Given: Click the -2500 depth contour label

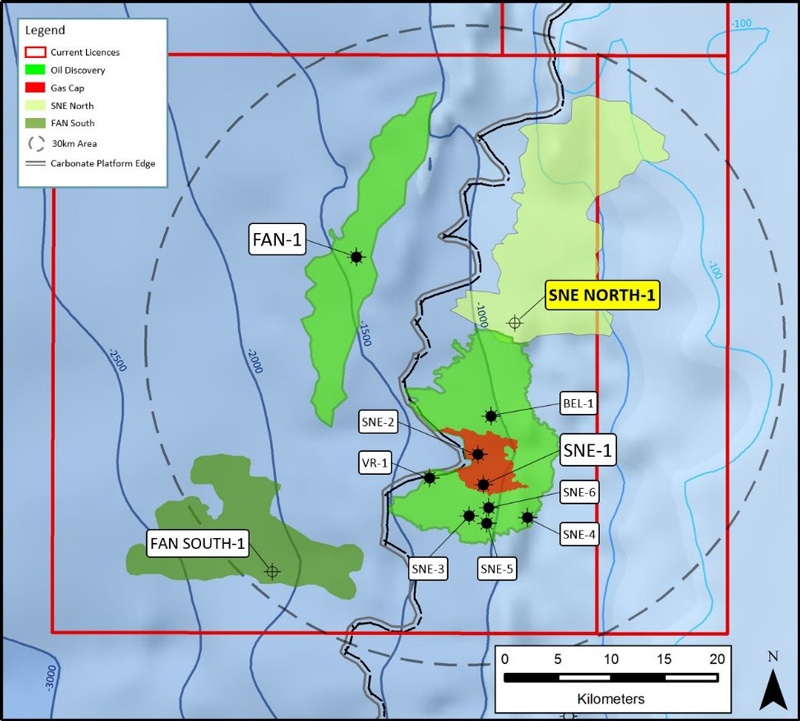Looking at the screenshot, I should [117, 359].
